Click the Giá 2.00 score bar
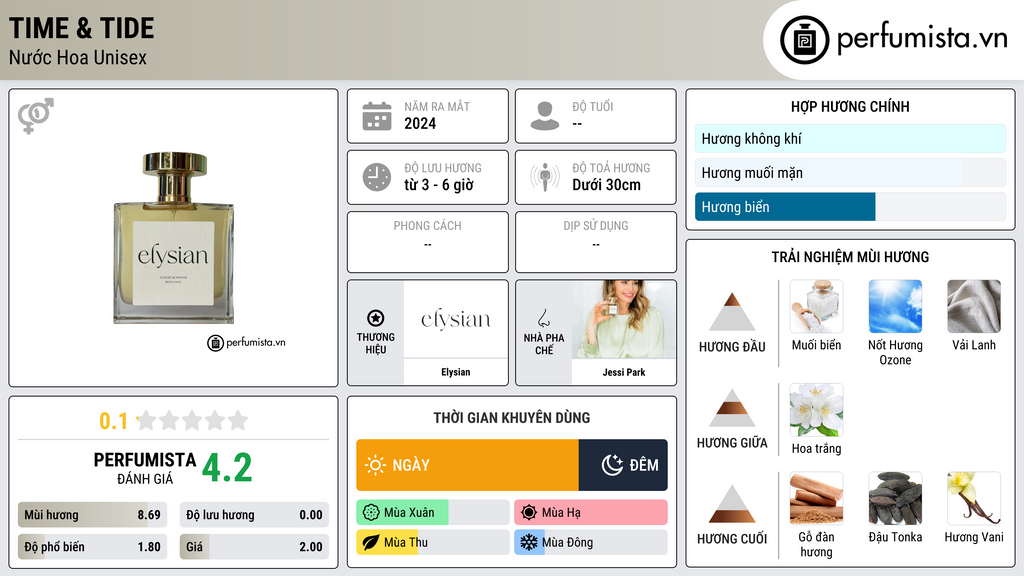 pos(254,547)
